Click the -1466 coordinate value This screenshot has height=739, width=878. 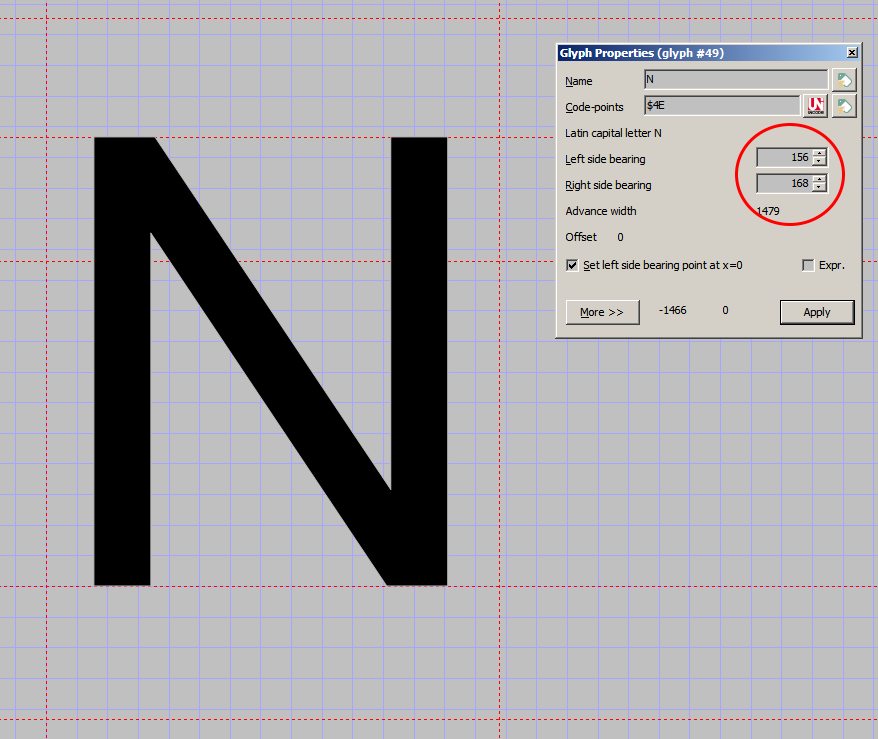672,310
